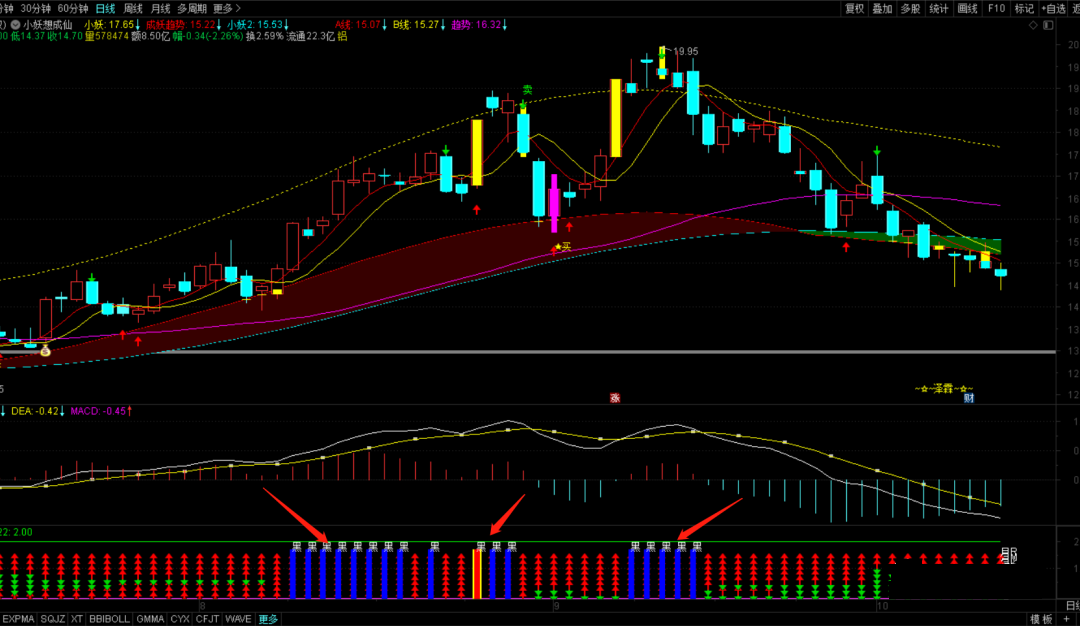
Task: Select the 周线 weekly chart tab
Action: [x=133, y=8]
